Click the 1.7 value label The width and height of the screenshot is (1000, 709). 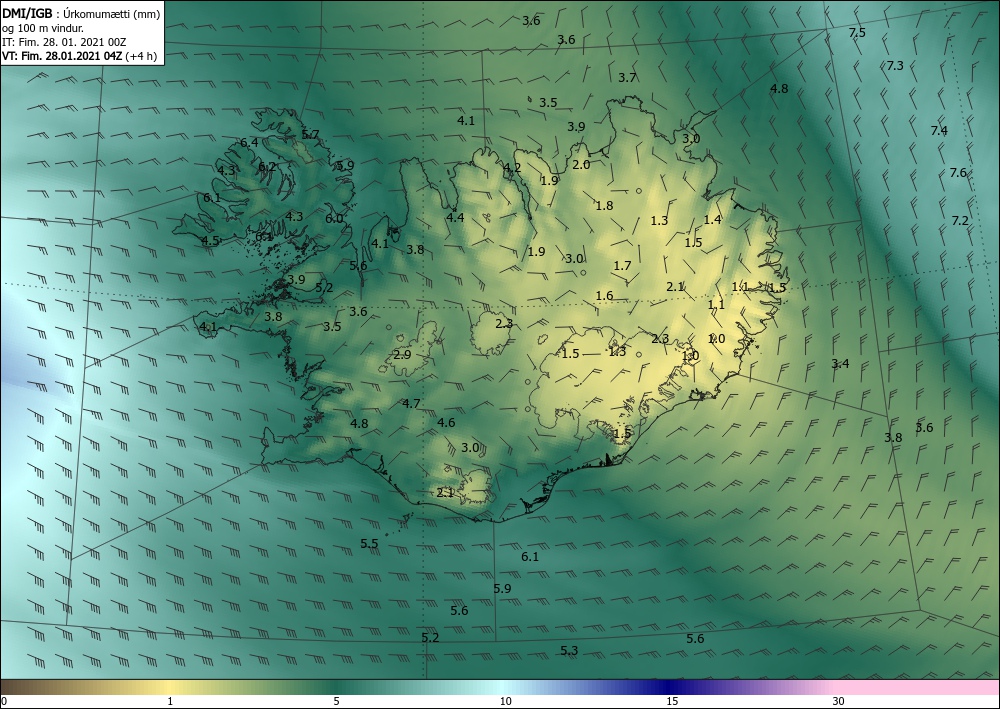pos(622,265)
